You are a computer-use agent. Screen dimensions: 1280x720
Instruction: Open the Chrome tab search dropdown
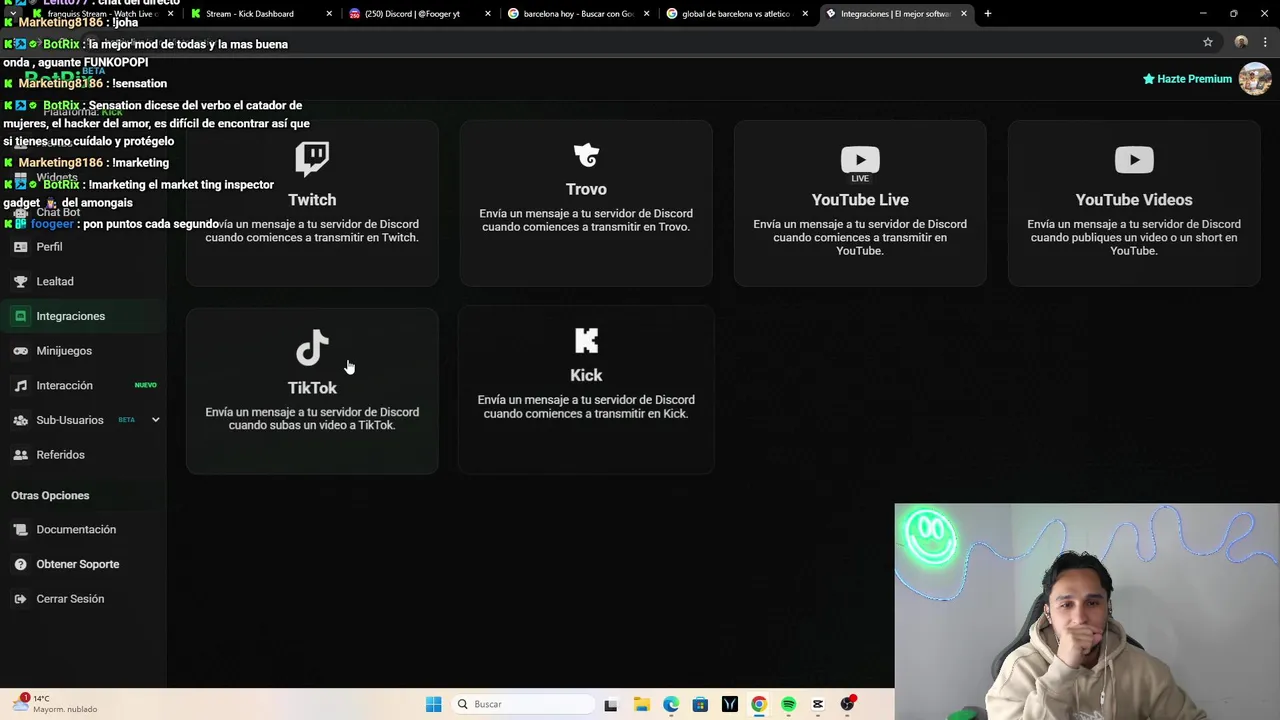pos(12,14)
